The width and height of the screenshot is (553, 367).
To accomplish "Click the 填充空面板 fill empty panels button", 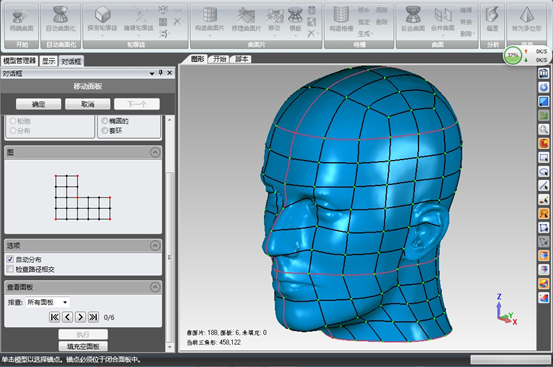I will point(83,346).
